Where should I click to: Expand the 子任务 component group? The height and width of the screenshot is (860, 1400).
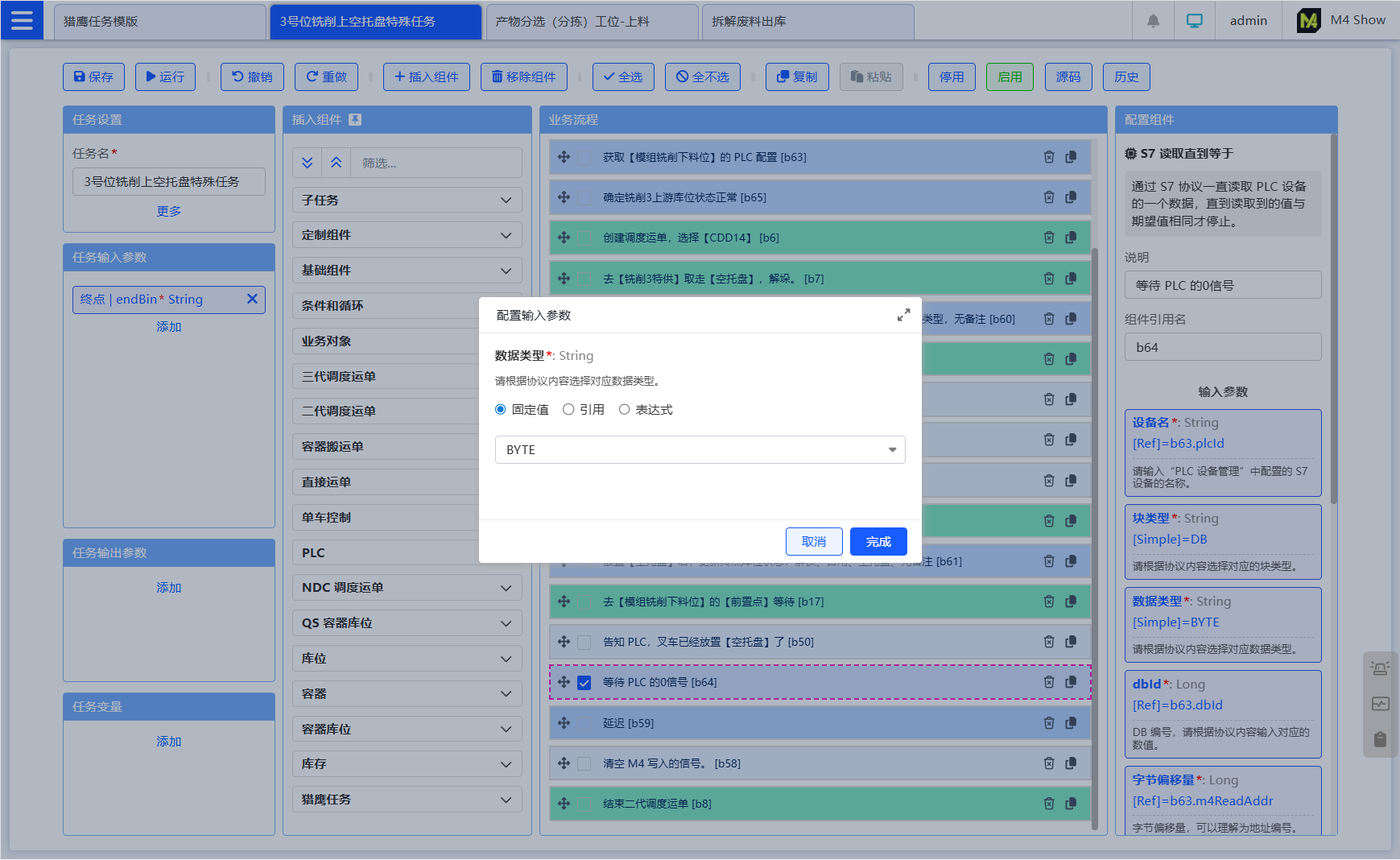tap(407, 200)
